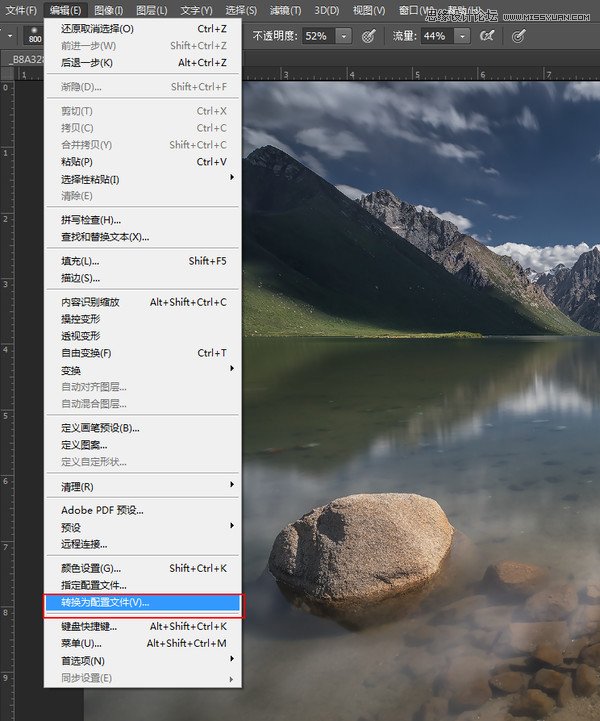Click the opacity value field showing 52%
The width and height of the screenshot is (600, 721).
[x=319, y=36]
